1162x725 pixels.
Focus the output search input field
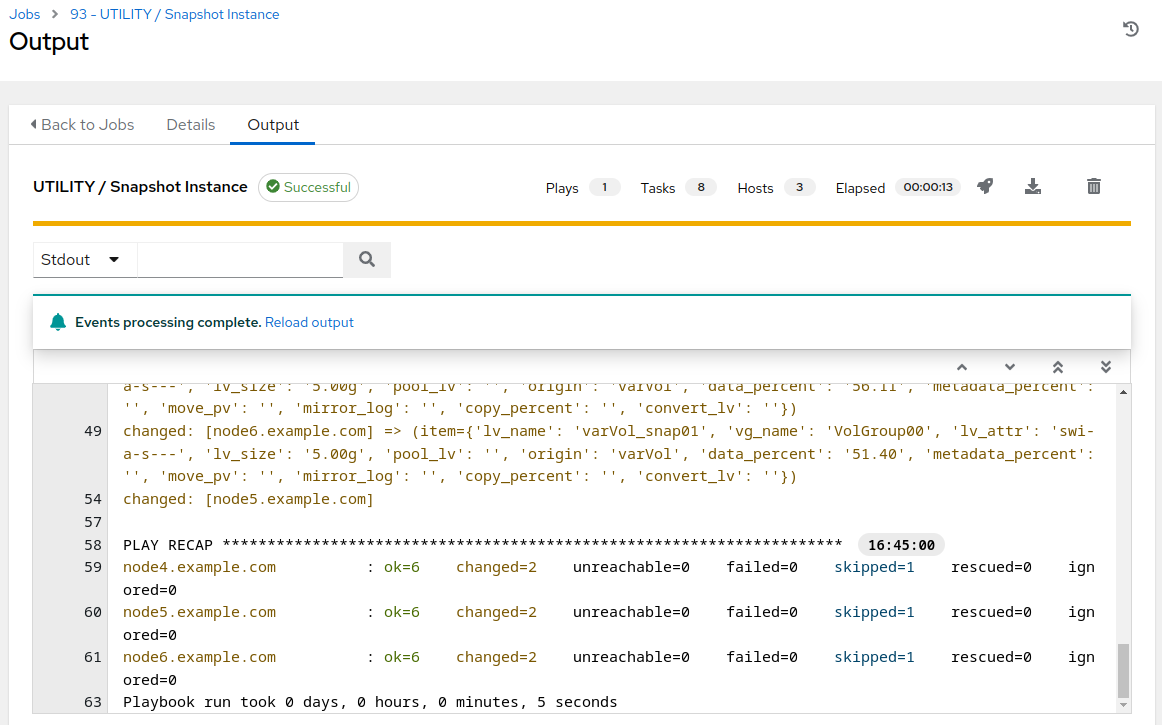240,259
